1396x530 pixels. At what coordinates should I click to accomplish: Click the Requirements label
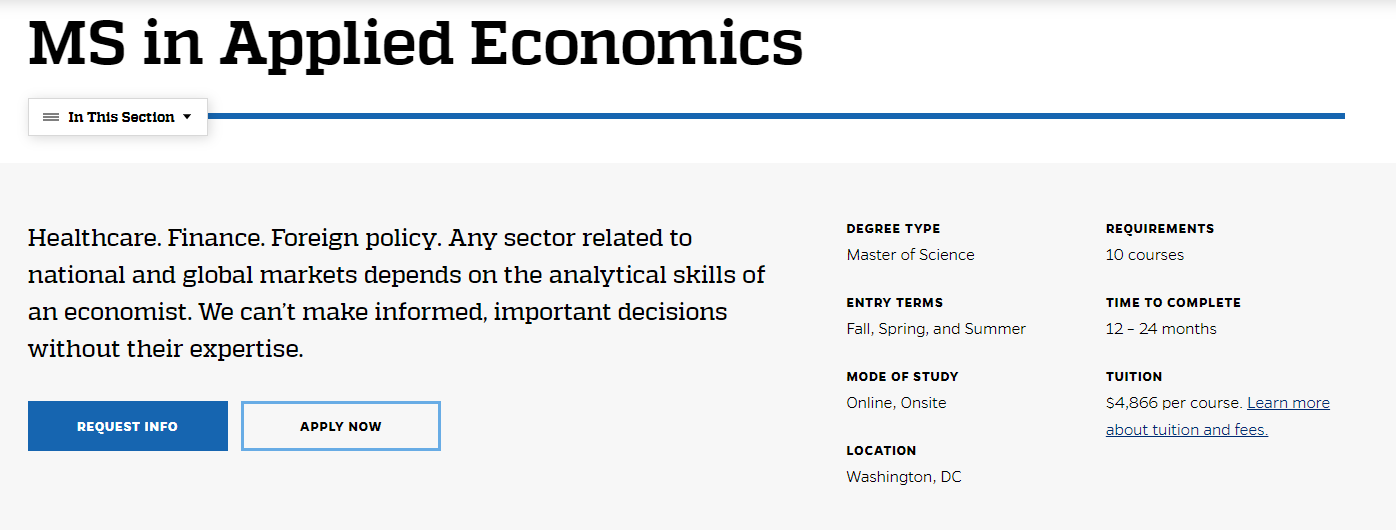[x=1160, y=229]
